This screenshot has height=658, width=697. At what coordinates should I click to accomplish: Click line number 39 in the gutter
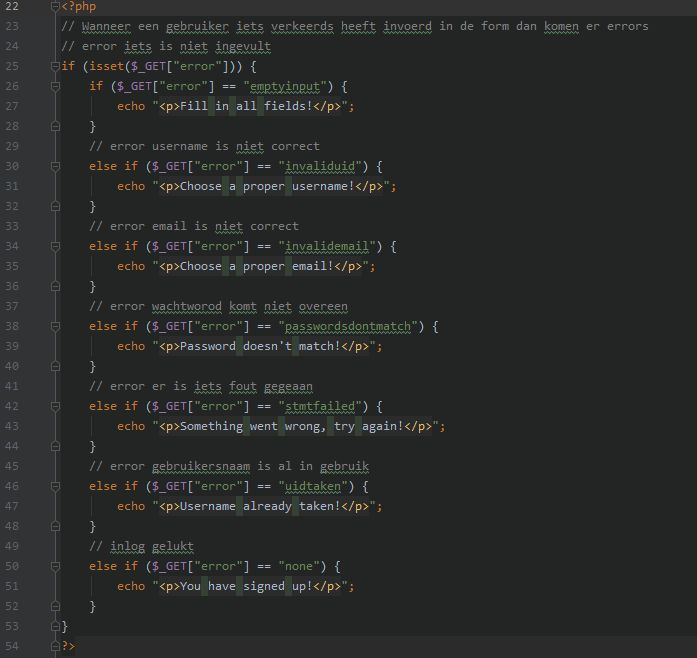pyautogui.click(x=12, y=346)
